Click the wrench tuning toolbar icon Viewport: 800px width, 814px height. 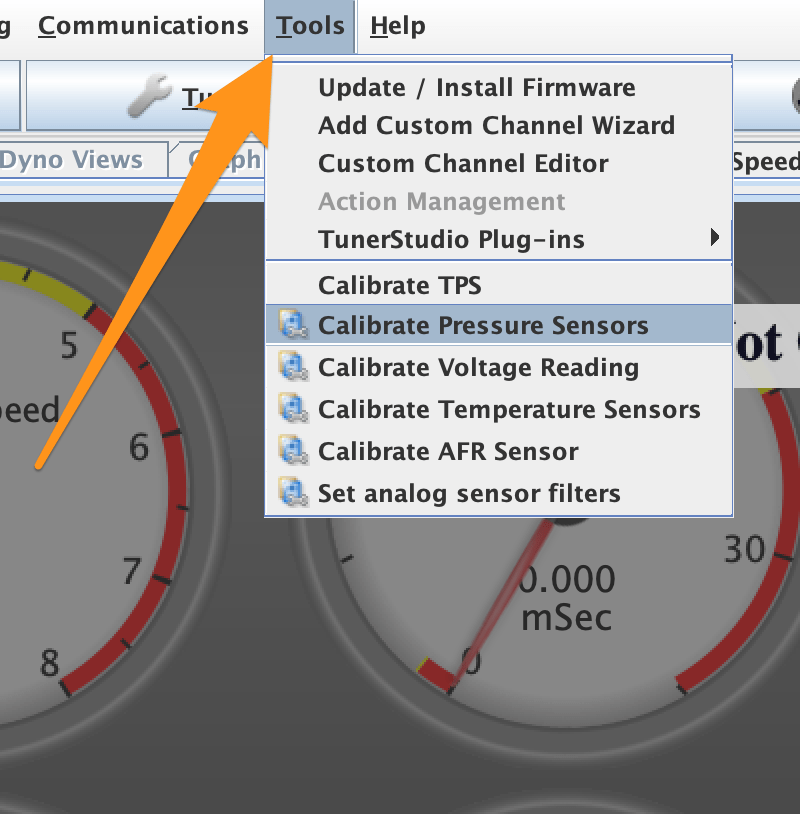point(150,96)
